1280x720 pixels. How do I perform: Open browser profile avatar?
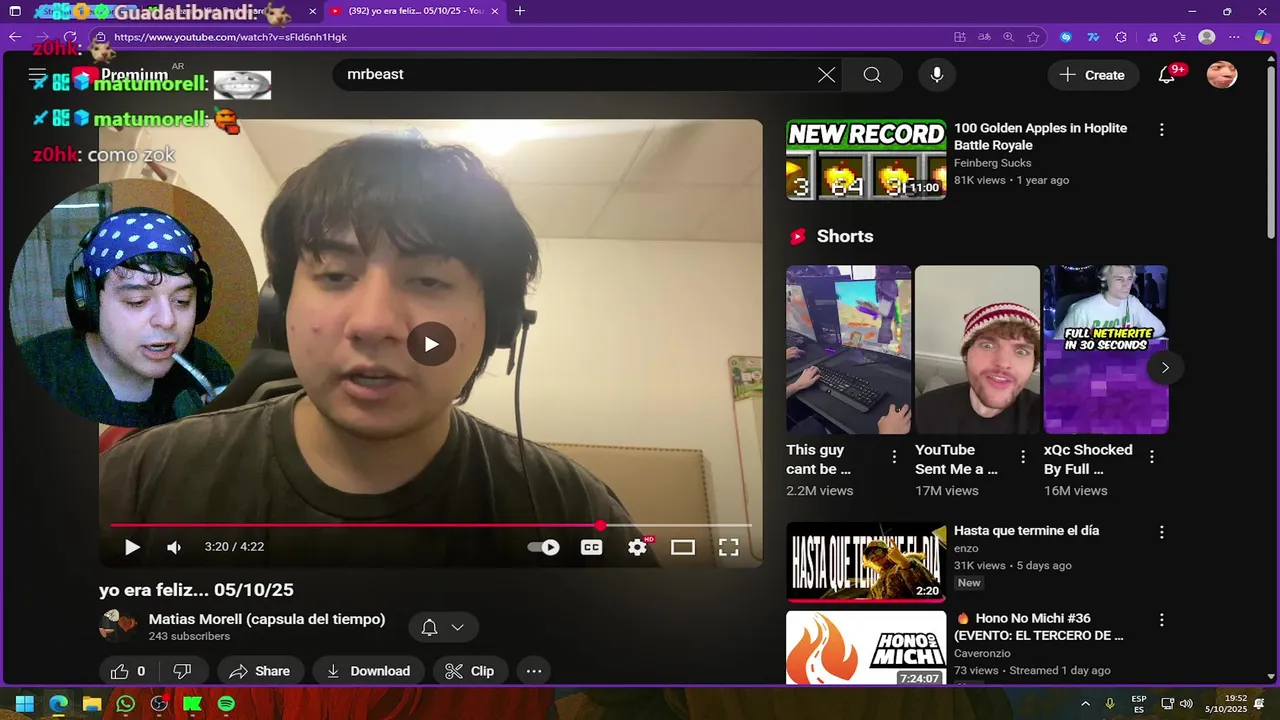click(x=1207, y=37)
